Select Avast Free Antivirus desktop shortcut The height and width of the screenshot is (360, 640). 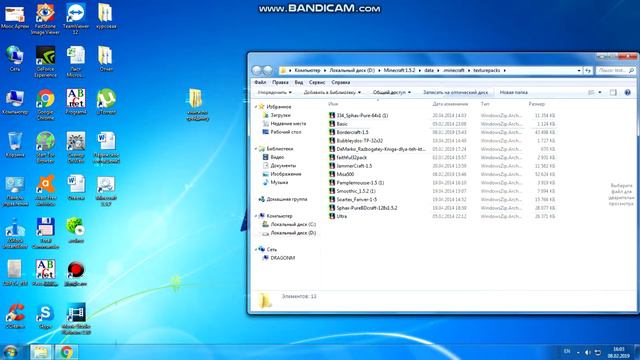tap(45, 190)
